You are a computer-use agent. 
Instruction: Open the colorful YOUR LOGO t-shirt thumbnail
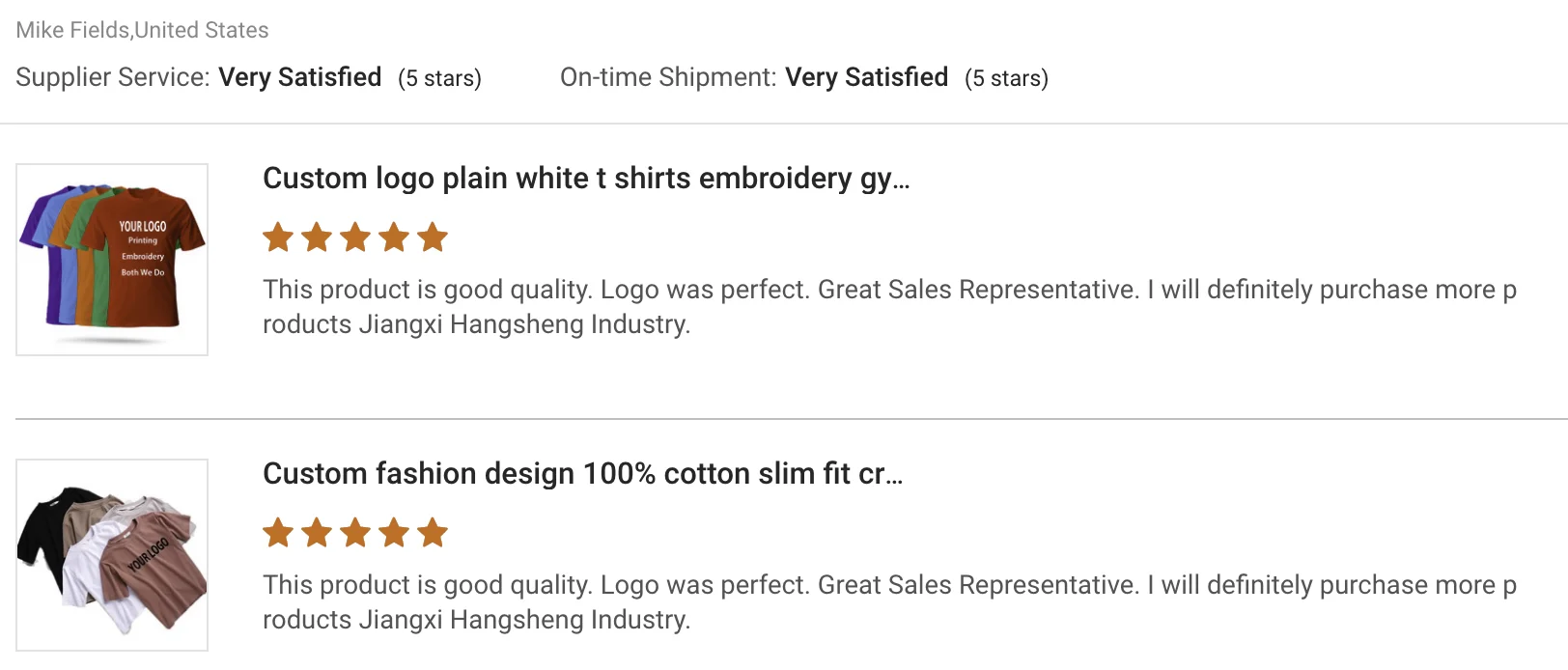(112, 260)
